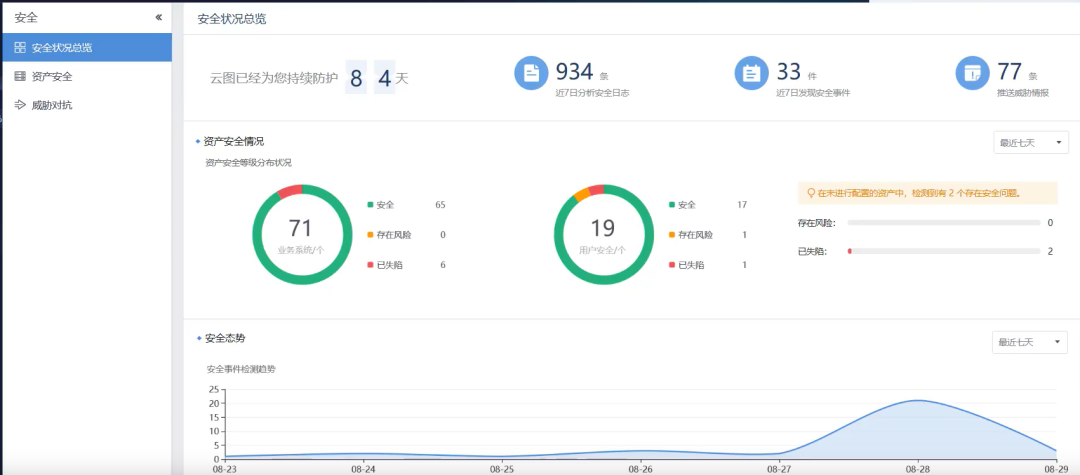Select 资产安全 menu item
Screen dimensions: 1080x475
(x=52, y=76)
